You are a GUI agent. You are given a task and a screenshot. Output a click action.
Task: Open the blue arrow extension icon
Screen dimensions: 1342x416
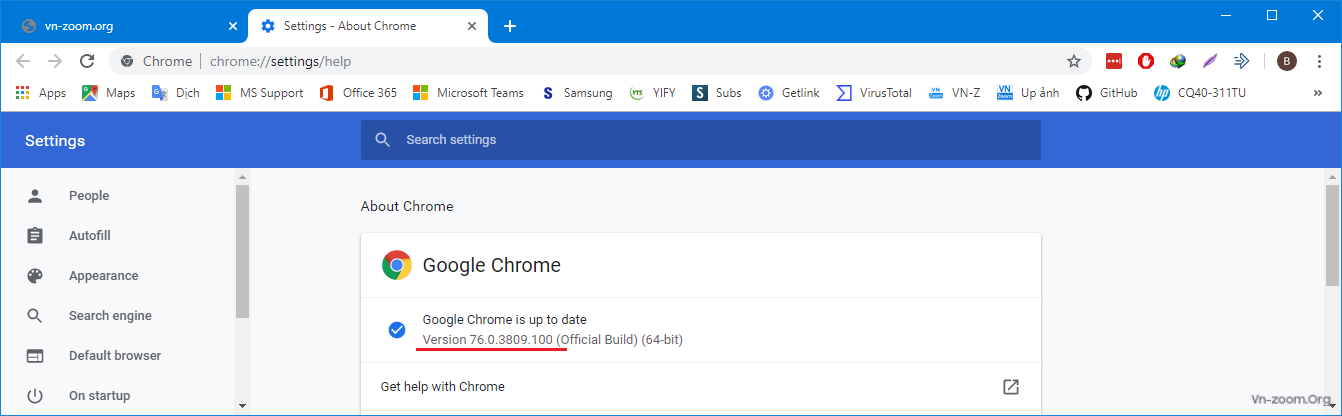1242,61
